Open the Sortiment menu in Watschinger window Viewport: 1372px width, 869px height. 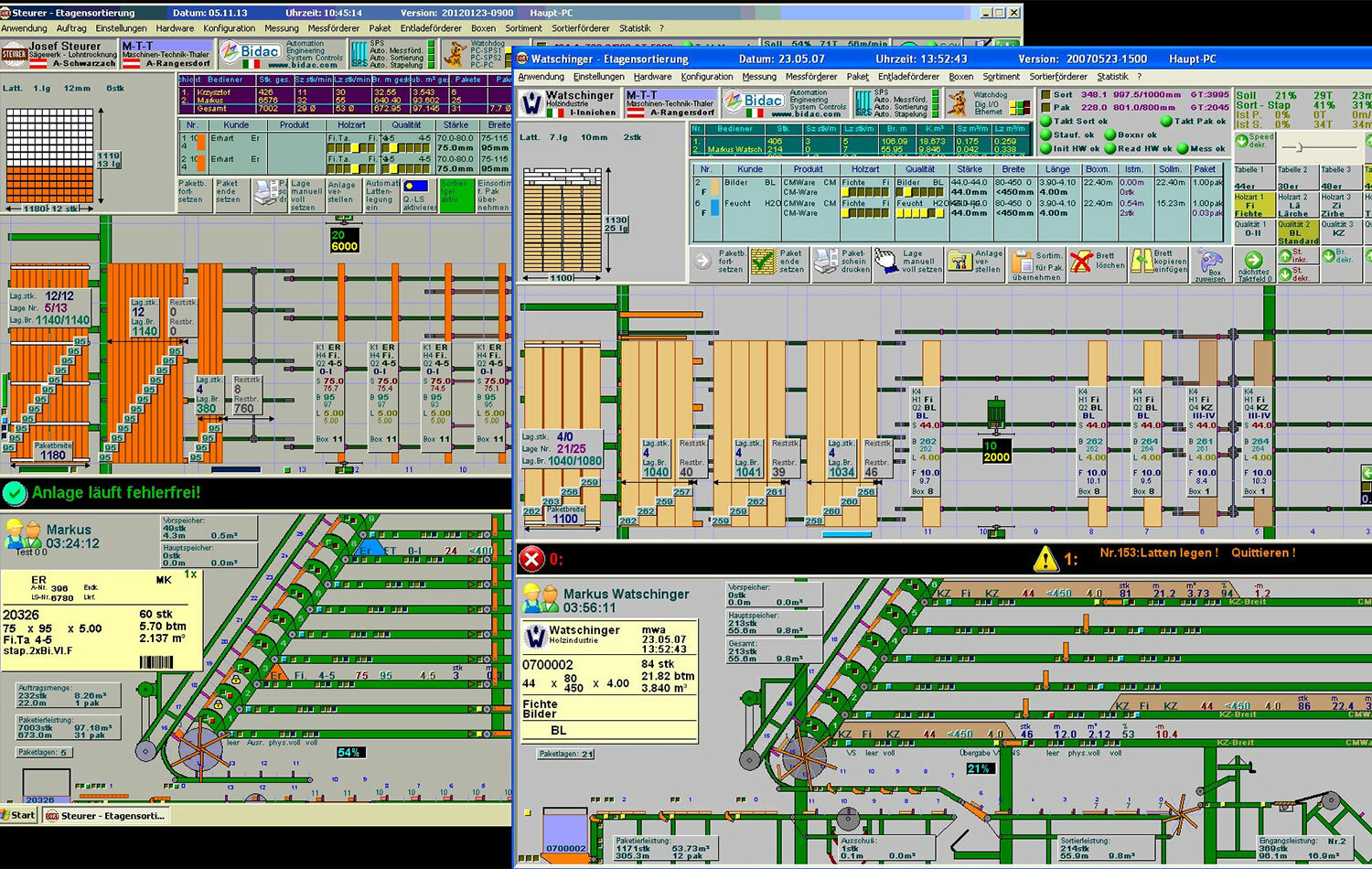[1001, 77]
